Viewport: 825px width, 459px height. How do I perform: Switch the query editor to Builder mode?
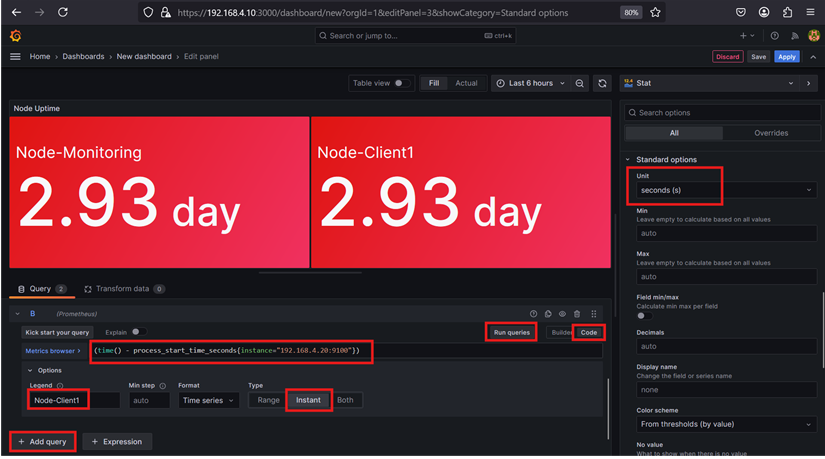click(561, 332)
